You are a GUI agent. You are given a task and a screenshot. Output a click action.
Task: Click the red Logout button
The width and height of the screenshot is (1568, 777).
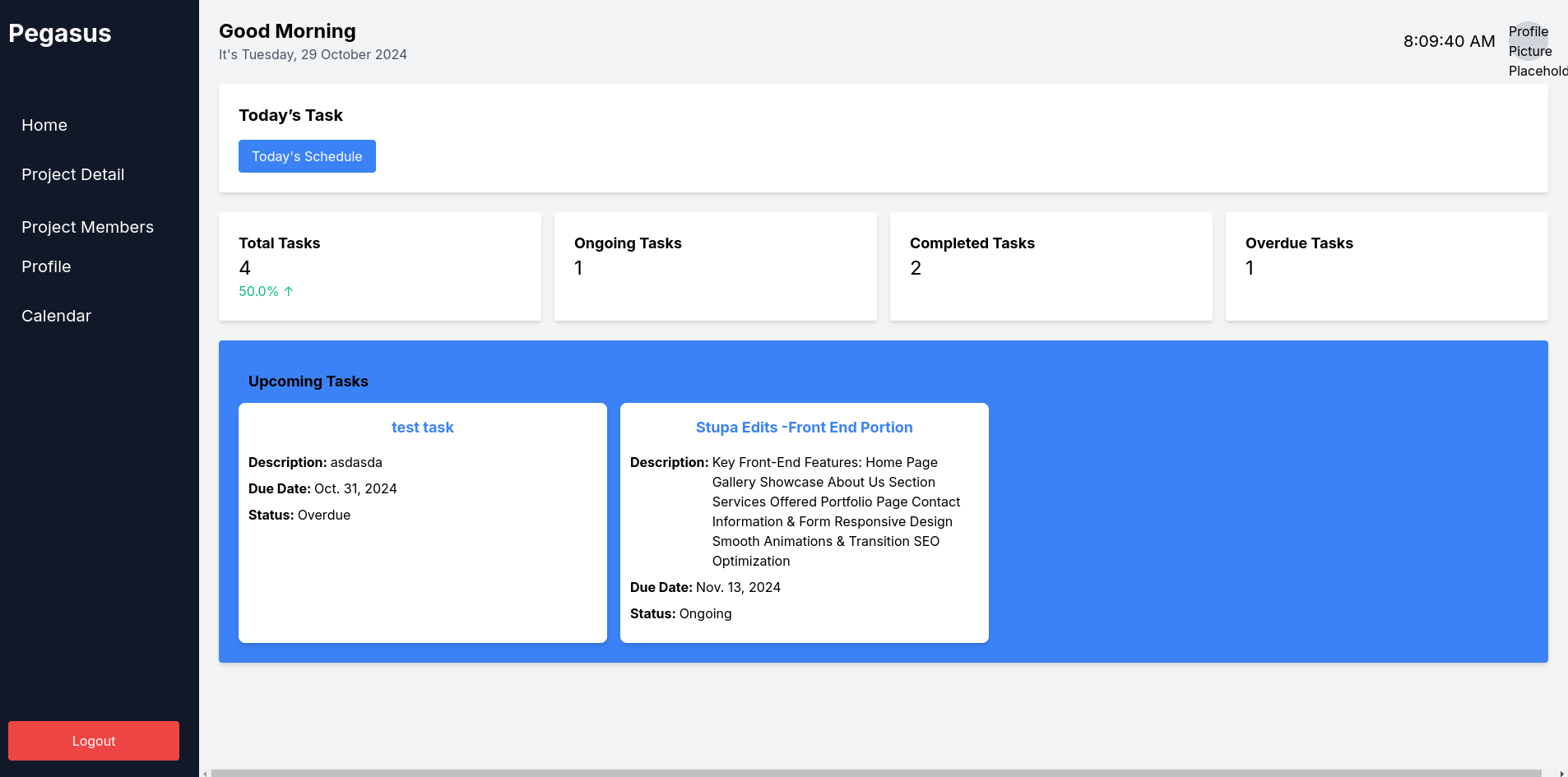click(94, 741)
